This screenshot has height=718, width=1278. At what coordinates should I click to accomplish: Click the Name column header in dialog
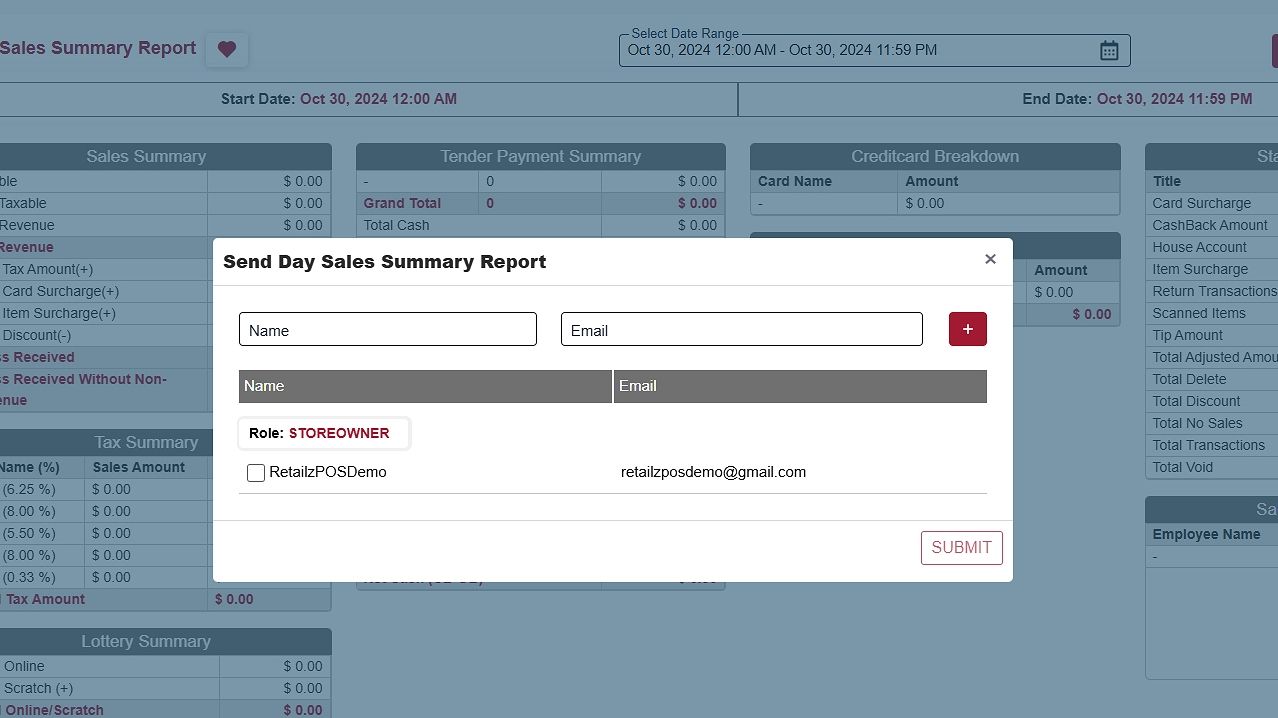point(425,386)
